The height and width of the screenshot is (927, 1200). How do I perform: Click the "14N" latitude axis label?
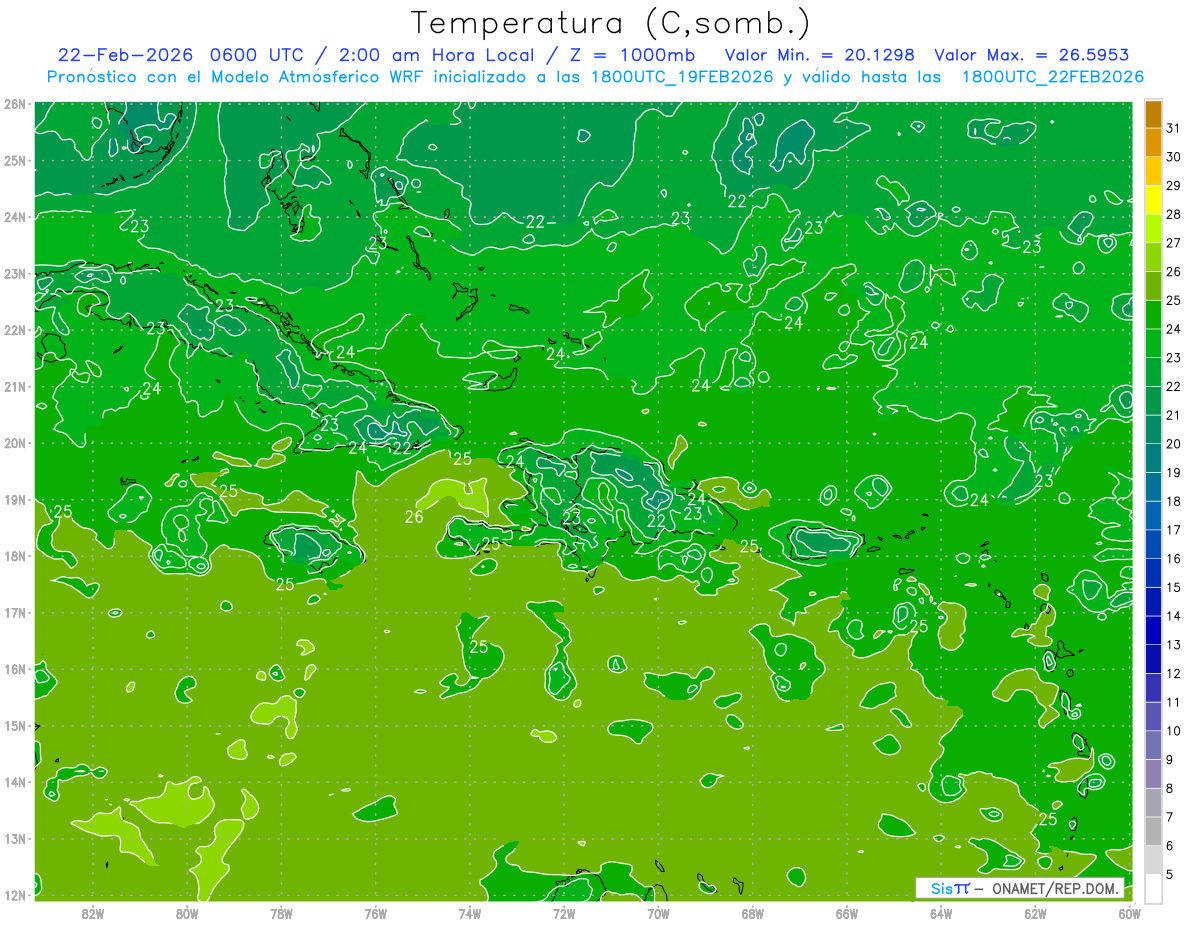[15, 782]
